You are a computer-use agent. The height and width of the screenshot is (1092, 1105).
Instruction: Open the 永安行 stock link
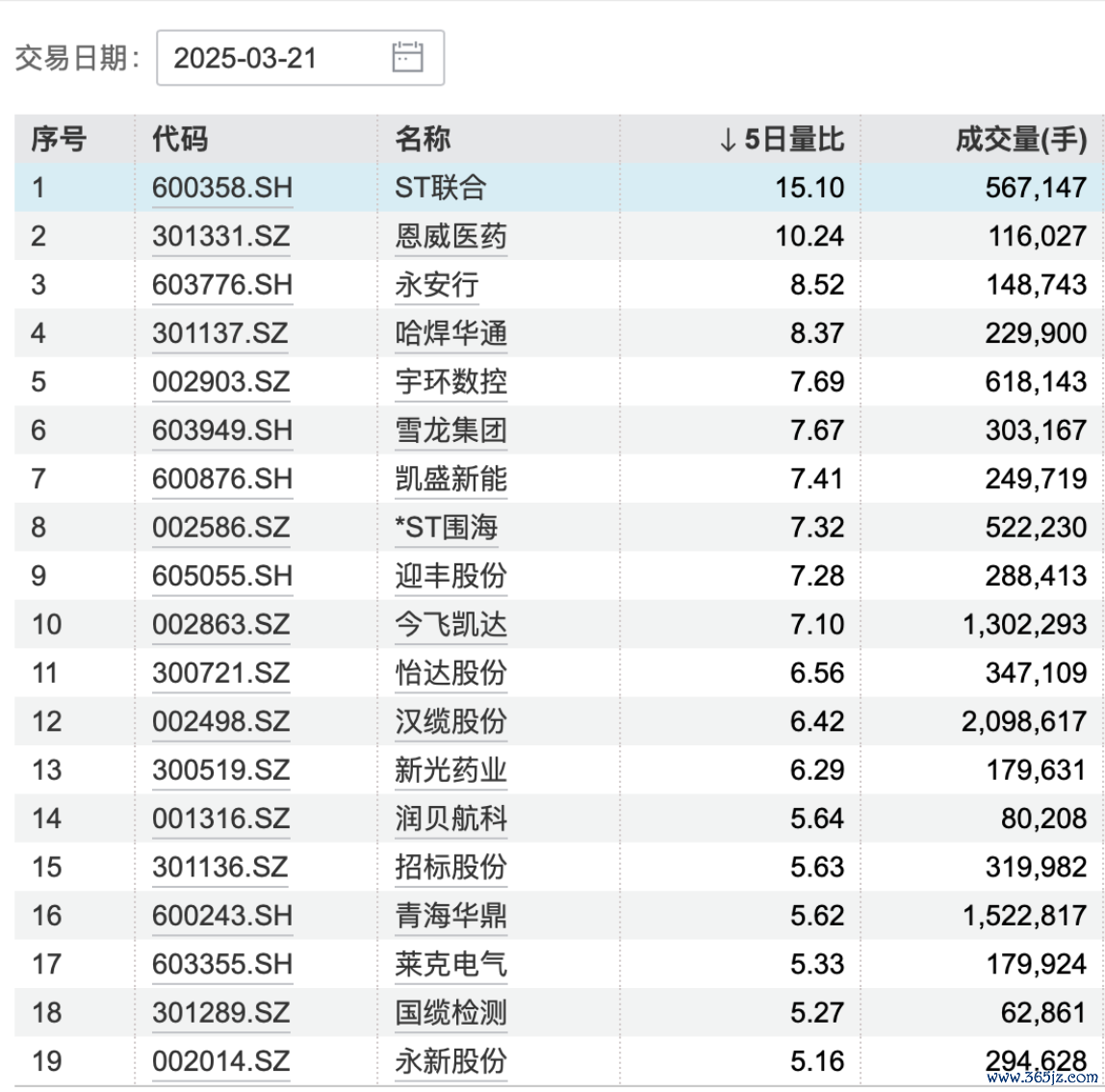(x=436, y=285)
